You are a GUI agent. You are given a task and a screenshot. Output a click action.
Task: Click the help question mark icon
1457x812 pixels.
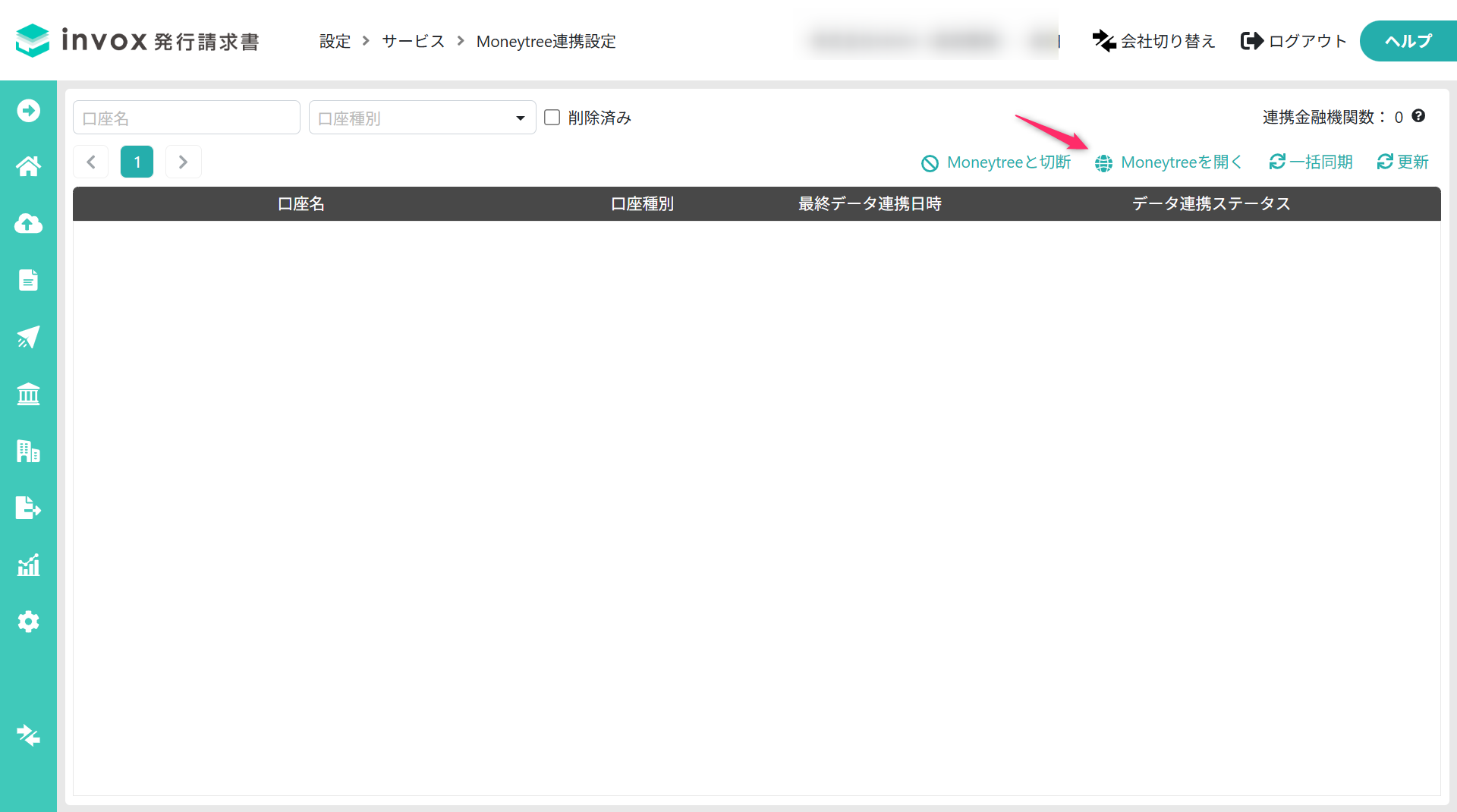(1418, 116)
